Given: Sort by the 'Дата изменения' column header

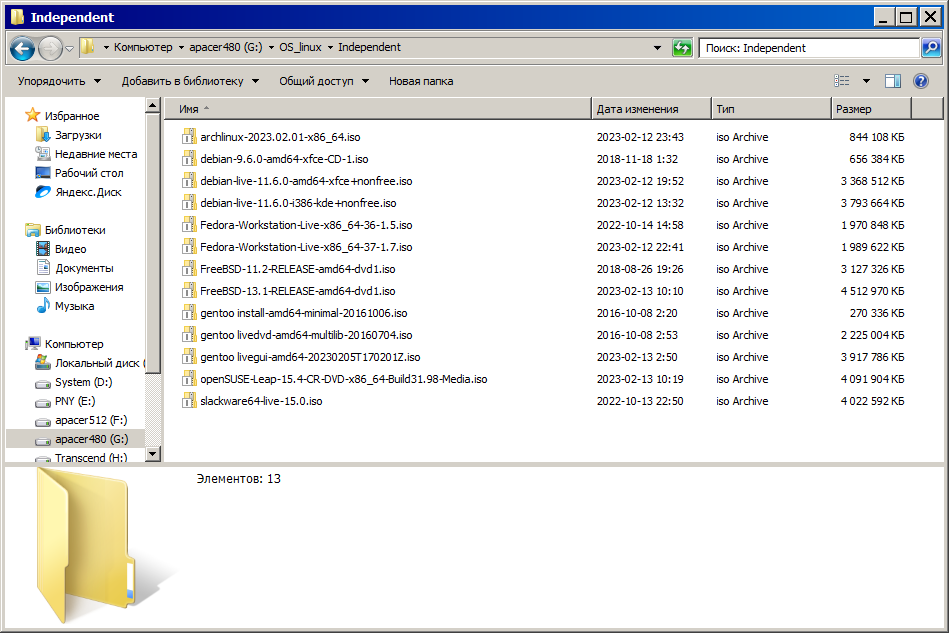Looking at the screenshot, I should pos(651,109).
